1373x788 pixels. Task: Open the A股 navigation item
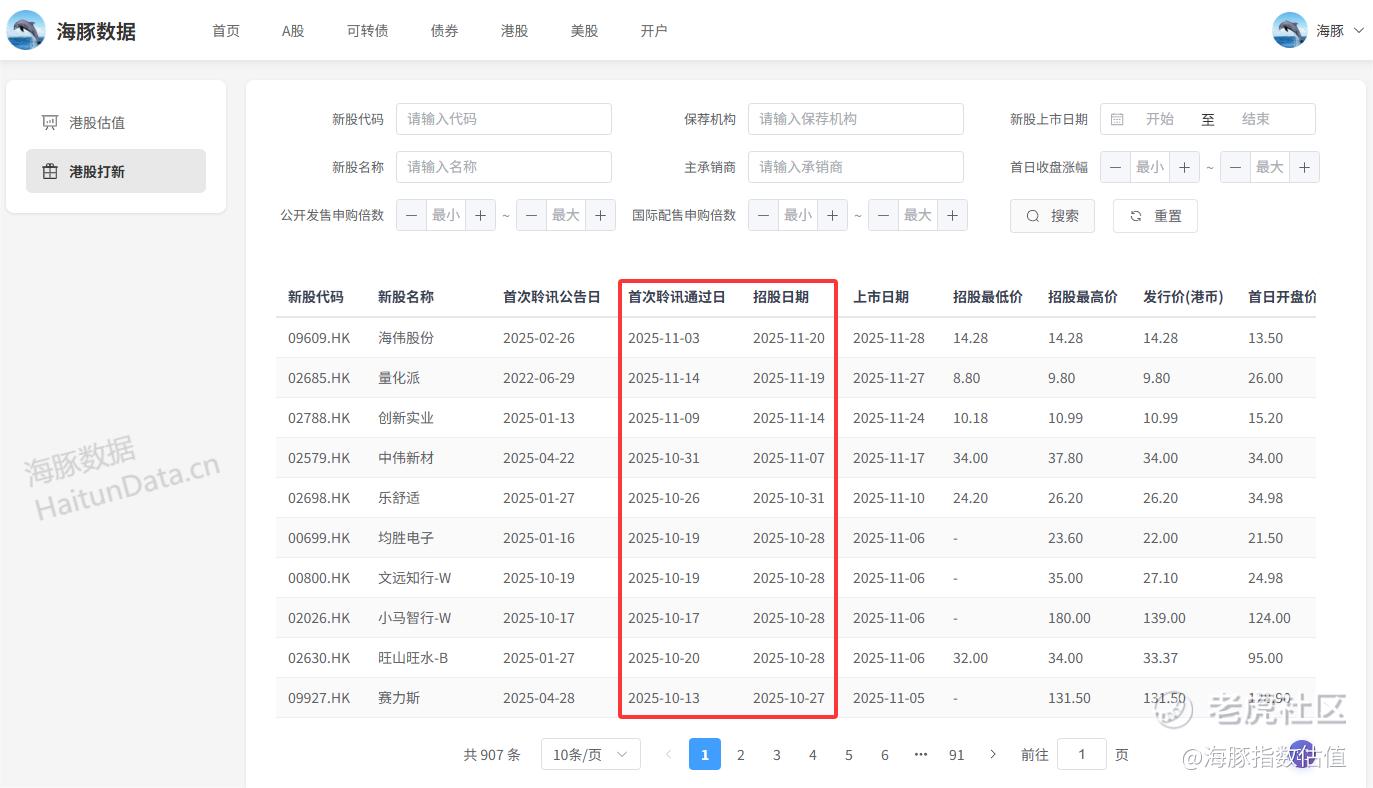coord(293,31)
